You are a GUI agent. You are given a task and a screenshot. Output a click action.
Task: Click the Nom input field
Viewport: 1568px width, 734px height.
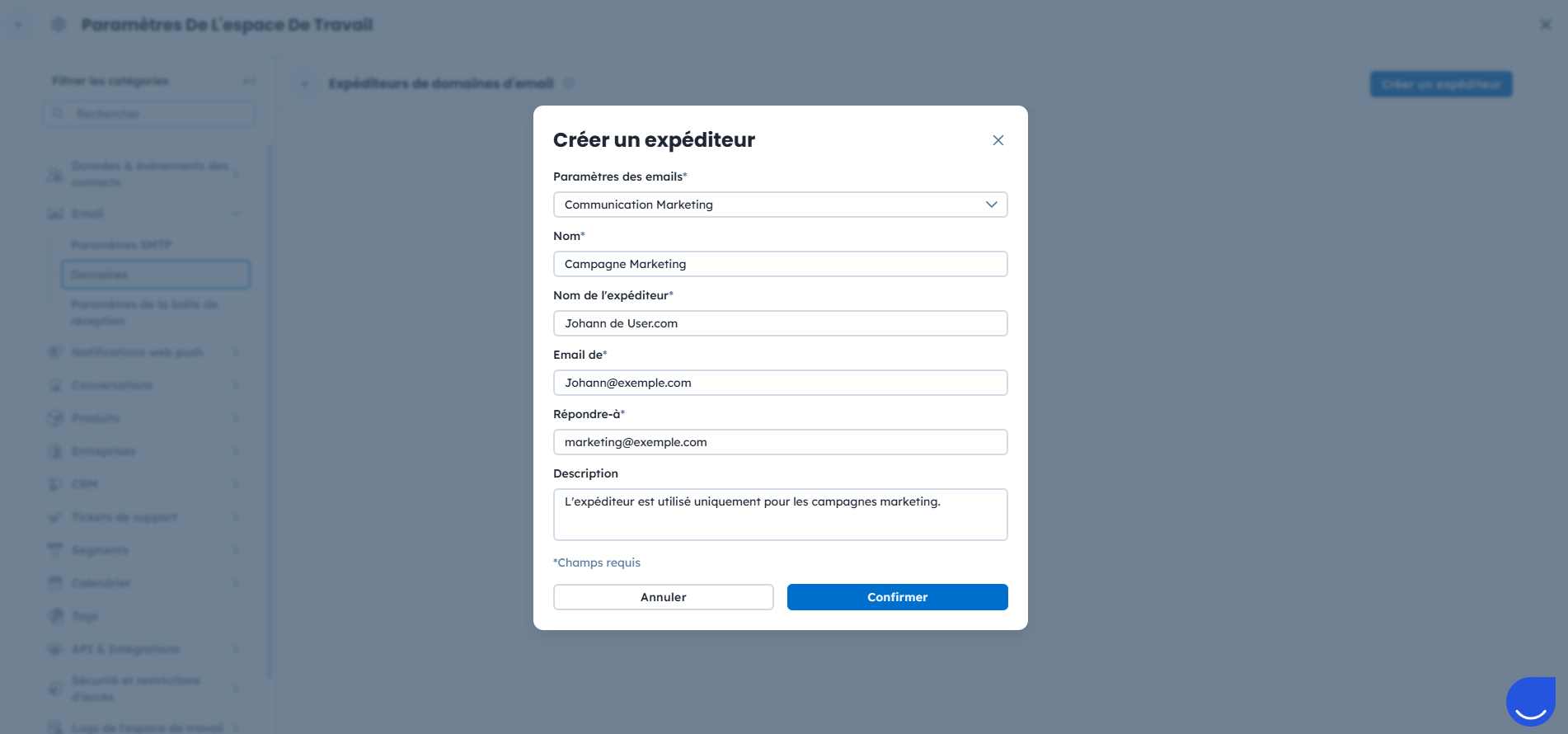click(x=780, y=264)
